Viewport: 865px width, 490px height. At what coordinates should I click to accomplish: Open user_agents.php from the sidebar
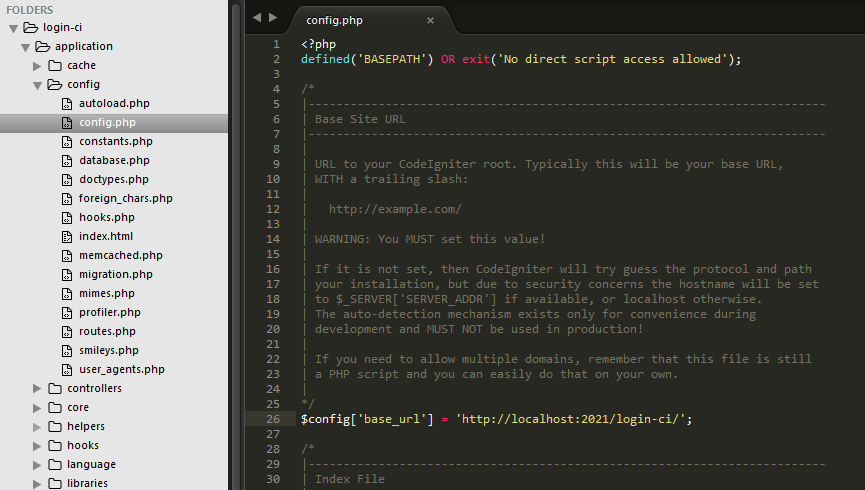(x=122, y=370)
